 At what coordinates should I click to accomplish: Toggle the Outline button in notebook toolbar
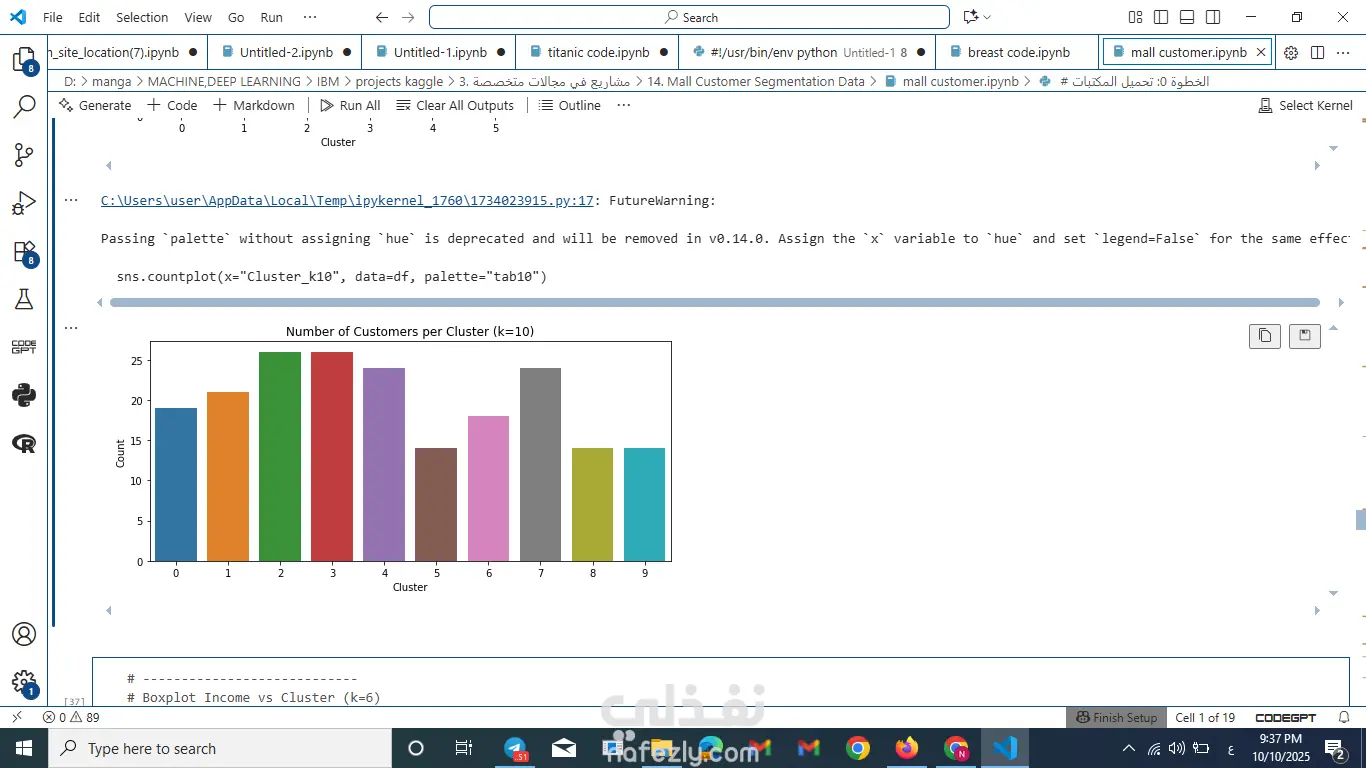click(x=570, y=105)
